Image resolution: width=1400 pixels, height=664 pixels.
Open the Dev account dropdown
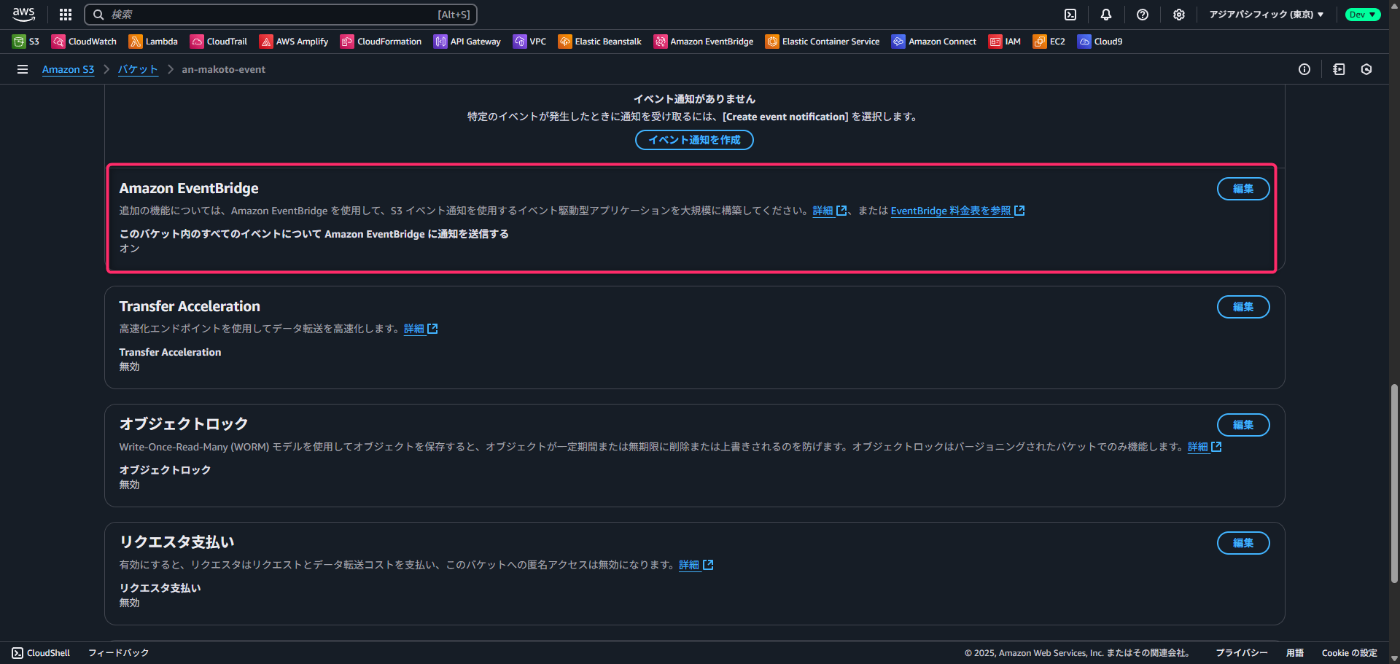pyautogui.click(x=1362, y=14)
